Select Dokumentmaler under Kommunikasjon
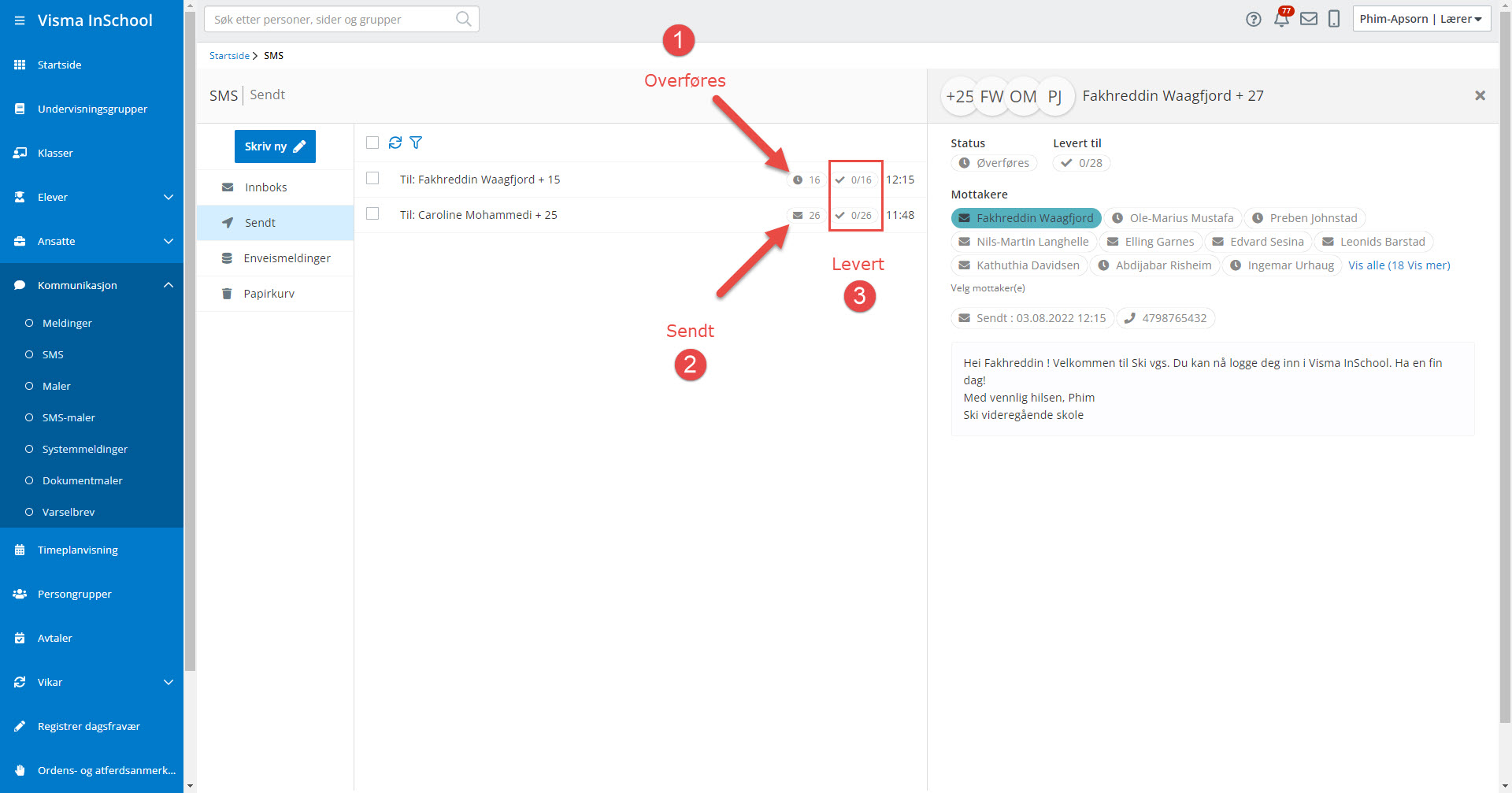1512x793 pixels. pyautogui.click(x=91, y=480)
